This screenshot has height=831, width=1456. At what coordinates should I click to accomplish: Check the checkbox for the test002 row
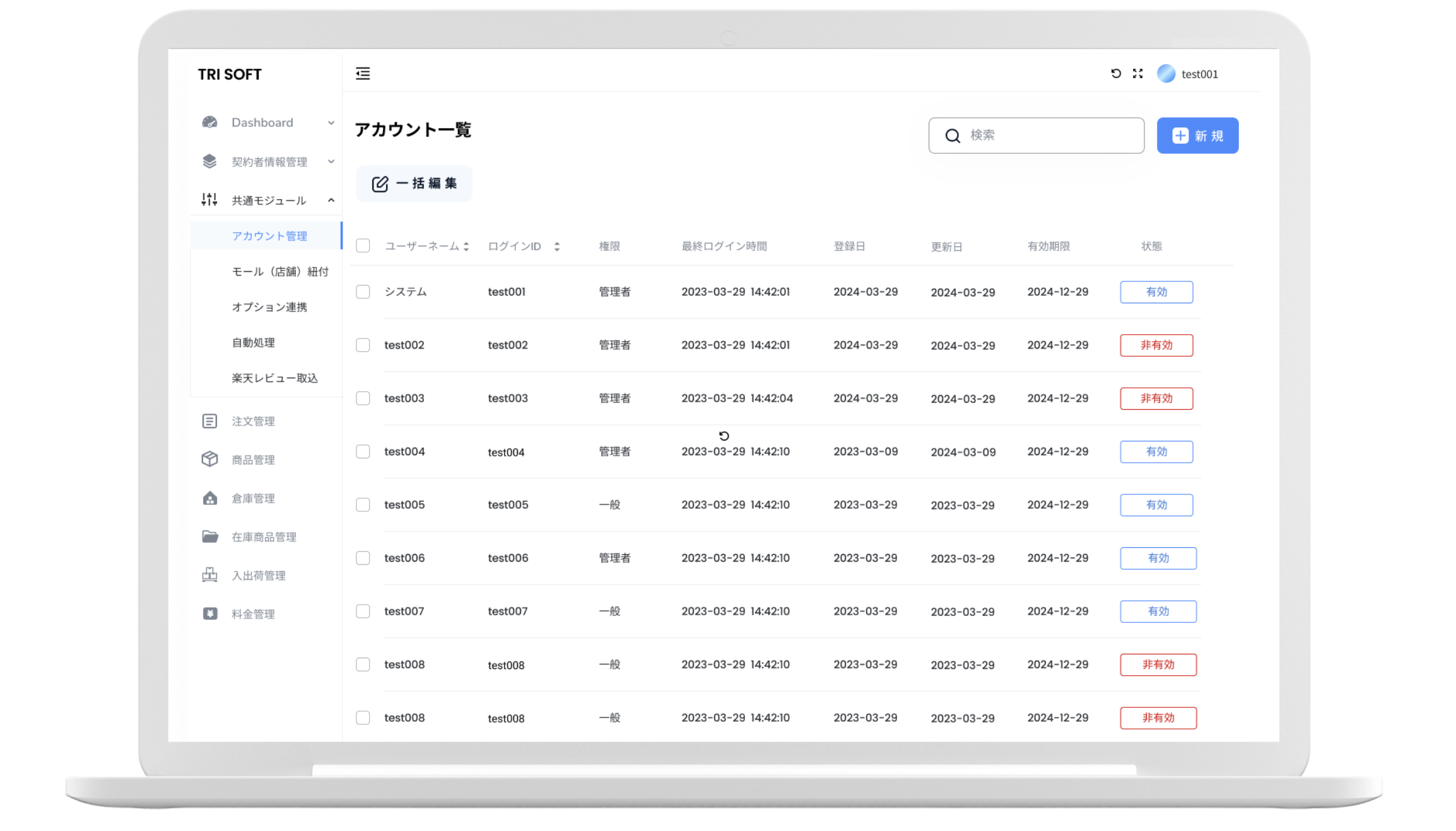[363, 345]
